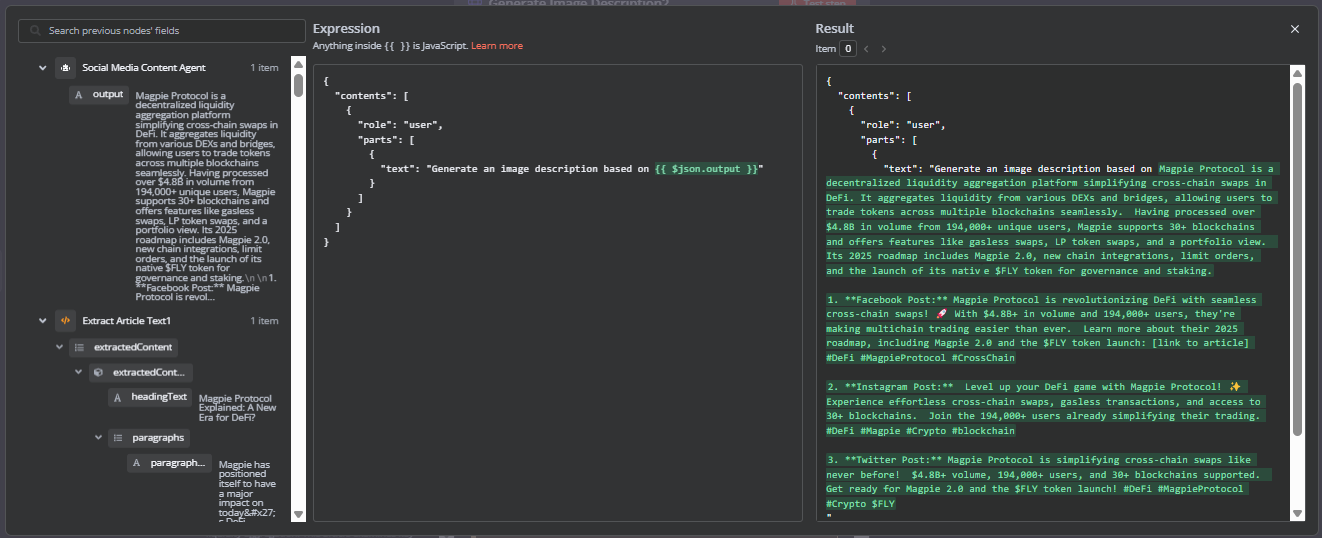Click the 'A' type icon beside headingText
Viewport: 1322px width, 538px height.
coord(117,397)
